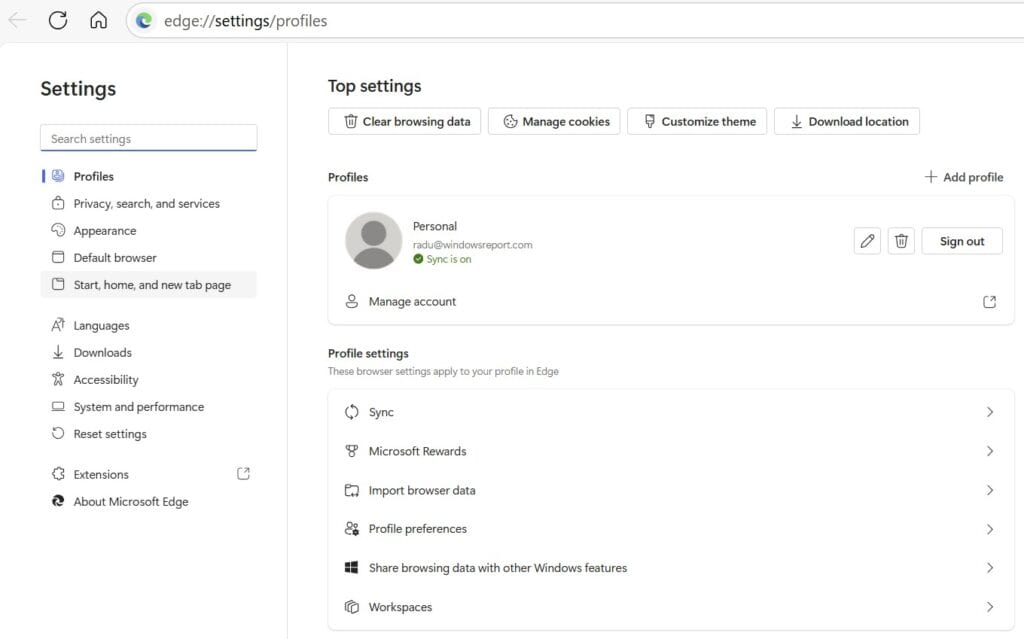Open Extensions external link icon

pyautogui.click(x=243, y=473)
